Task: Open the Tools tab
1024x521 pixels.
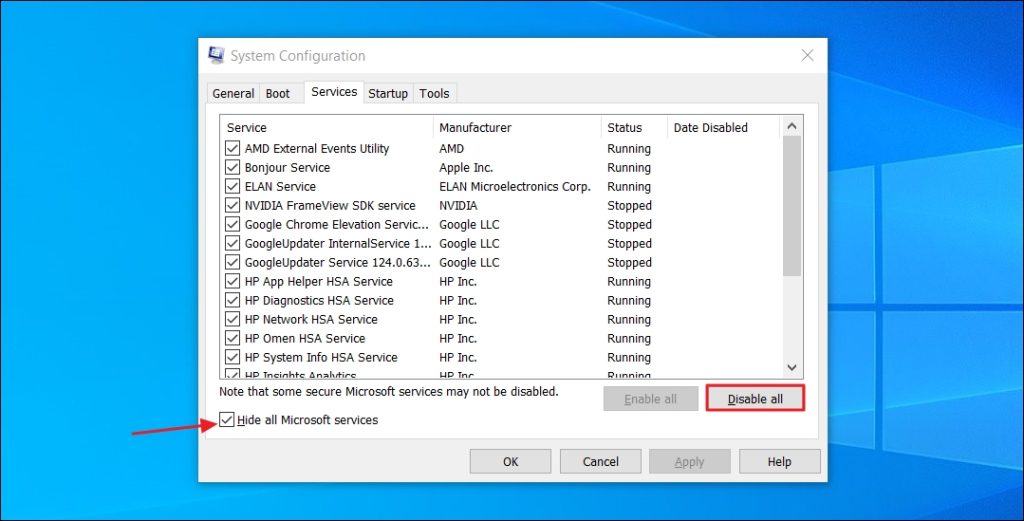Action: (434, 94)
